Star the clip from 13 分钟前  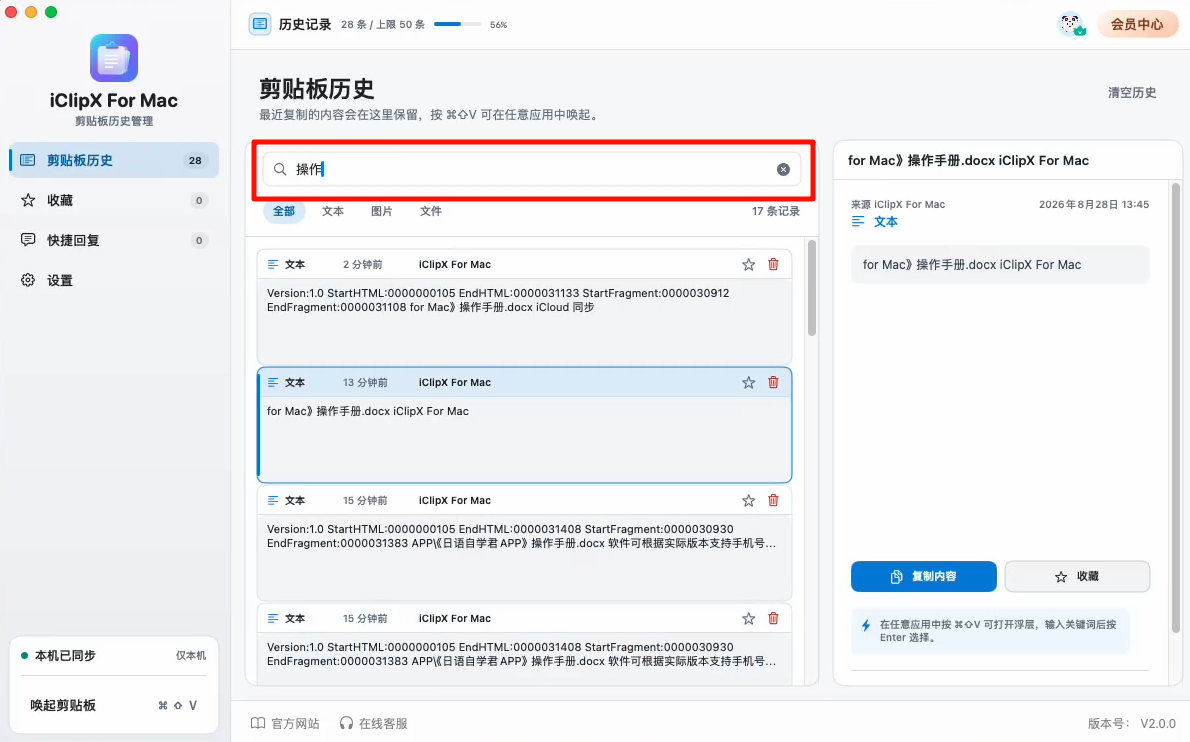pos(748,382)
